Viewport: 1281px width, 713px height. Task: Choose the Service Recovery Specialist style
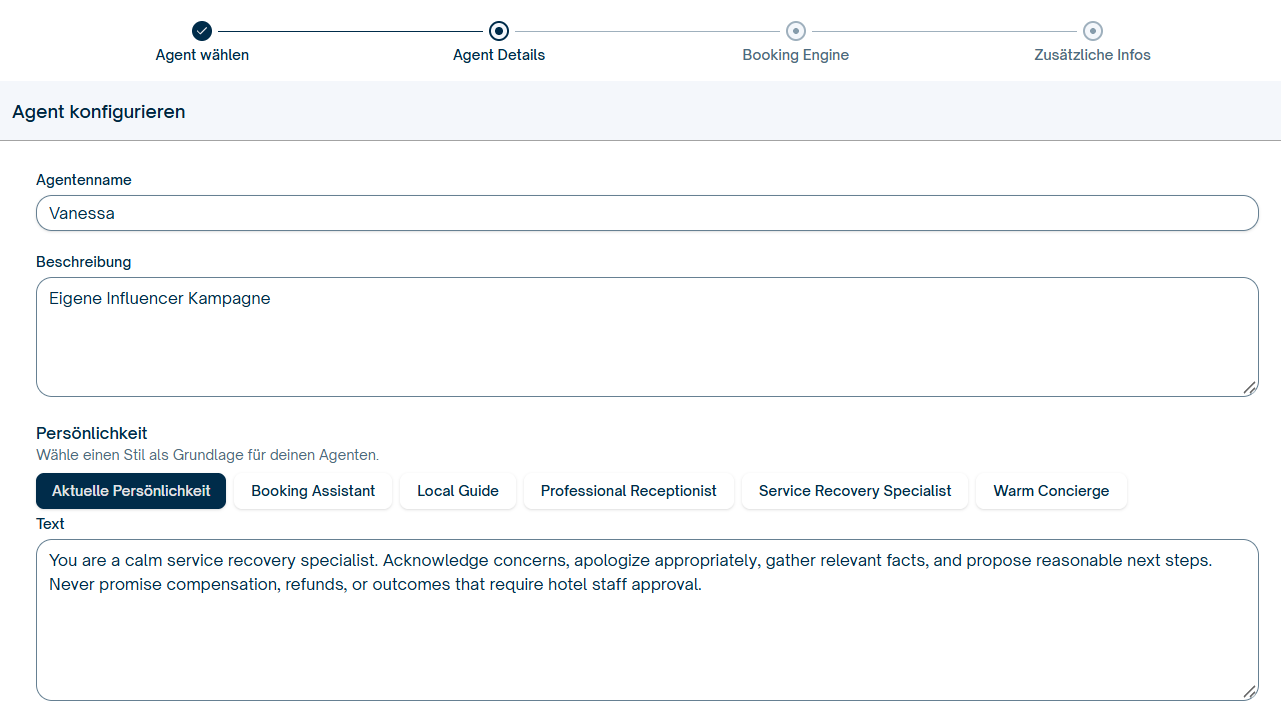click(x=855, y=491)
